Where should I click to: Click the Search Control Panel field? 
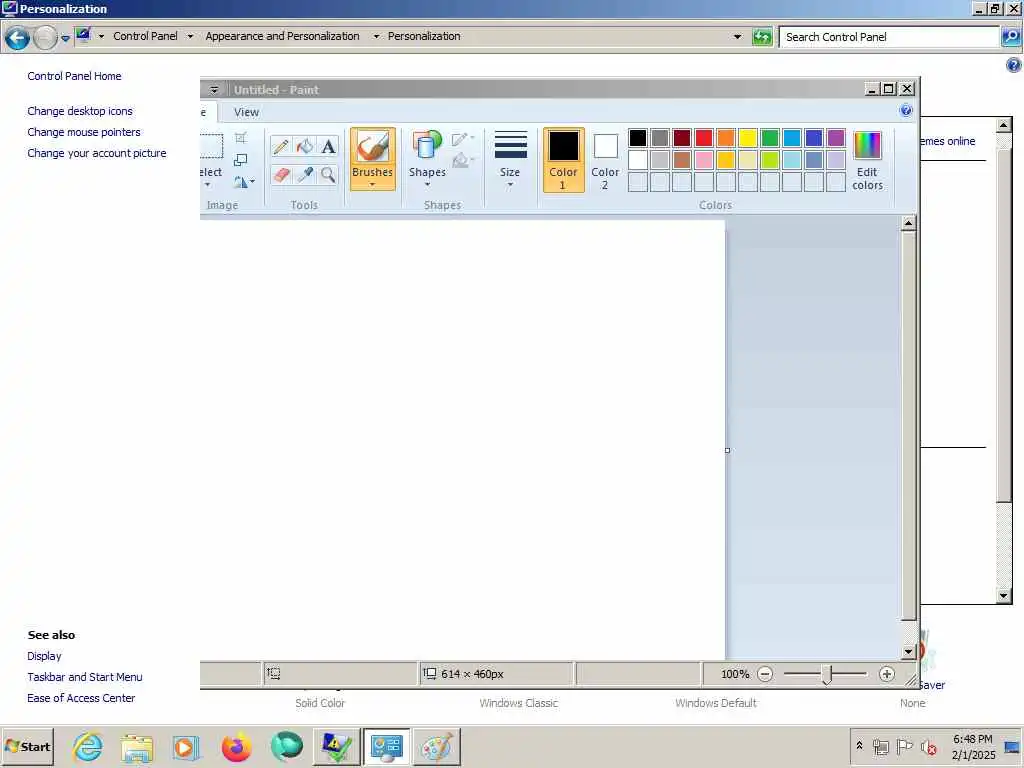(889, 37)
